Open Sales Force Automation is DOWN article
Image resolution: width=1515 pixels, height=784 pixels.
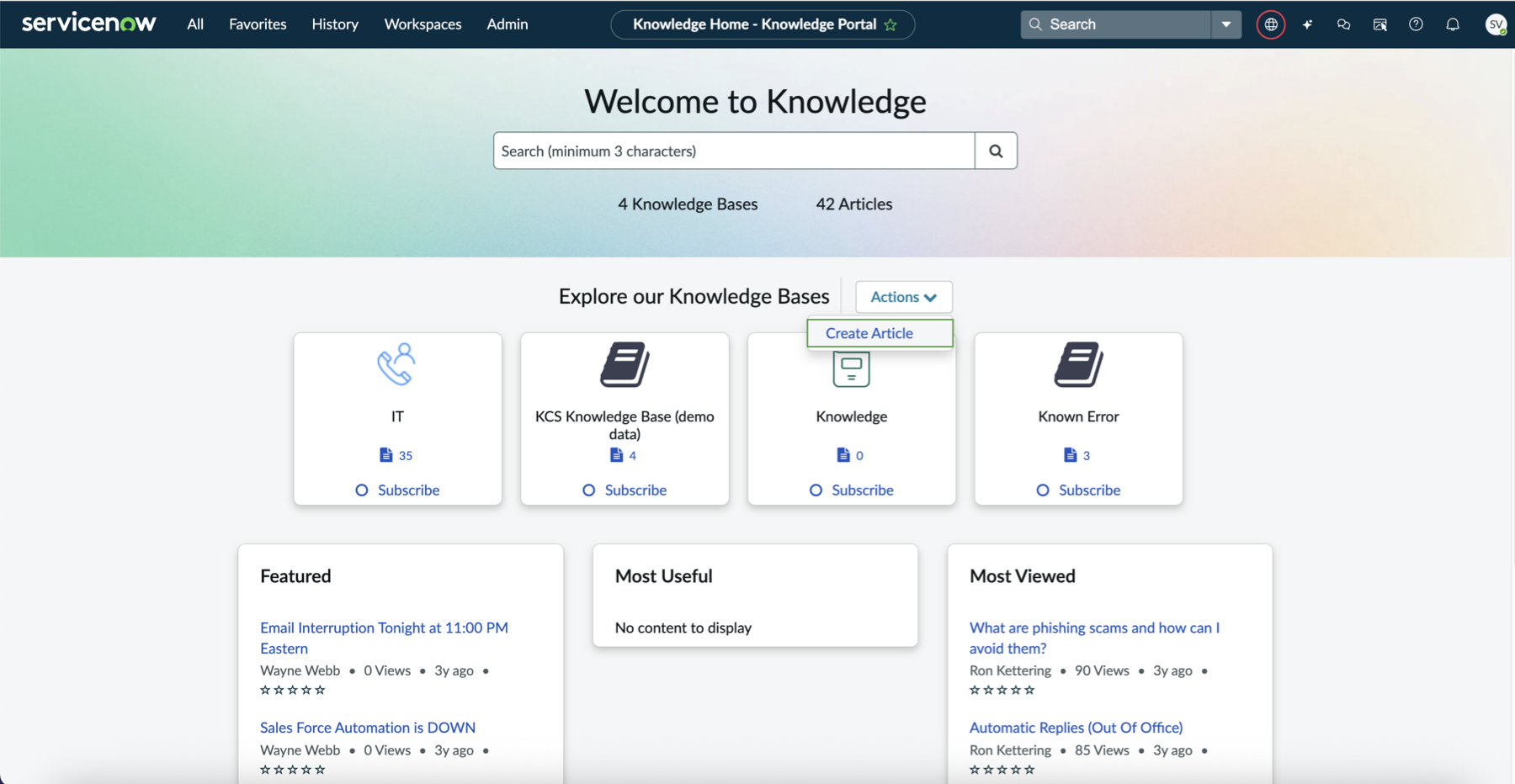(368, 727)
